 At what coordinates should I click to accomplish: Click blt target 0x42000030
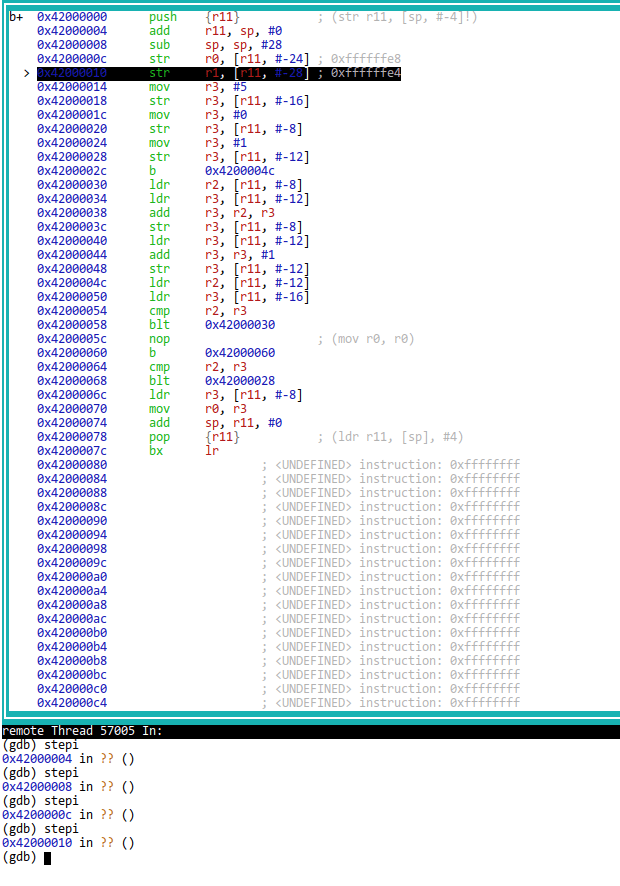click(240, 325)
